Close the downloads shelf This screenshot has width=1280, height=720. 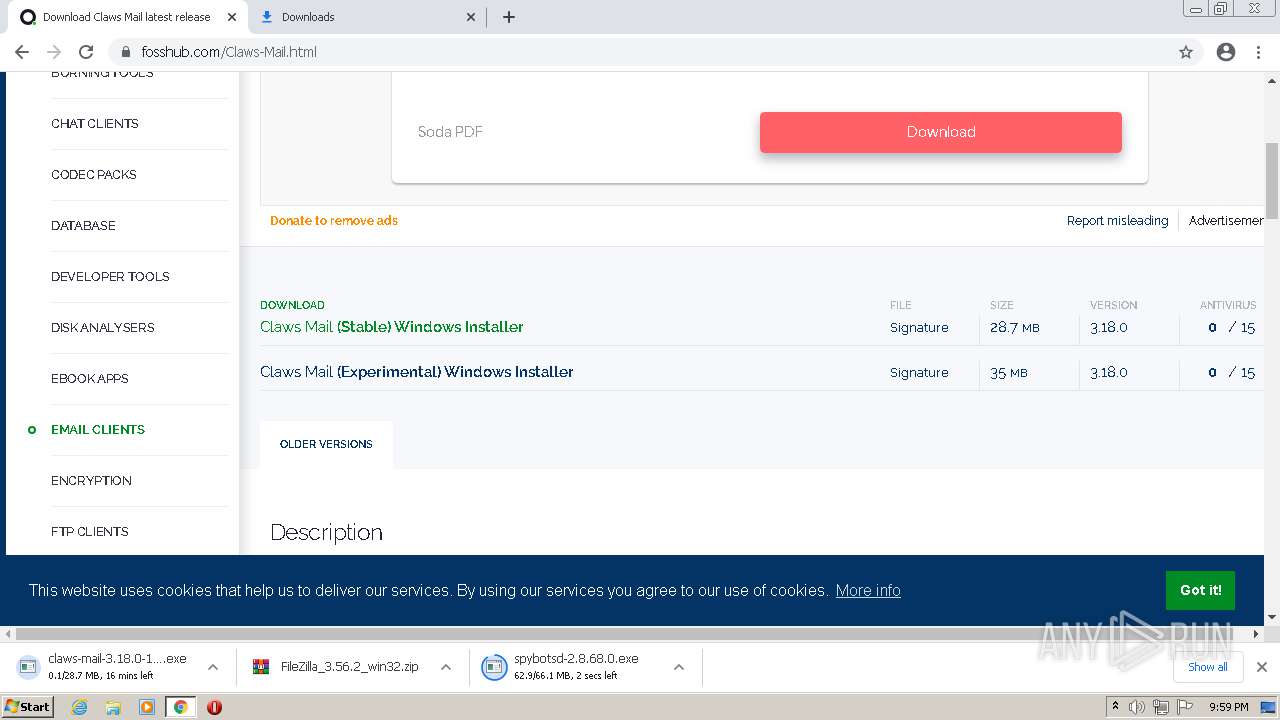1262,667
